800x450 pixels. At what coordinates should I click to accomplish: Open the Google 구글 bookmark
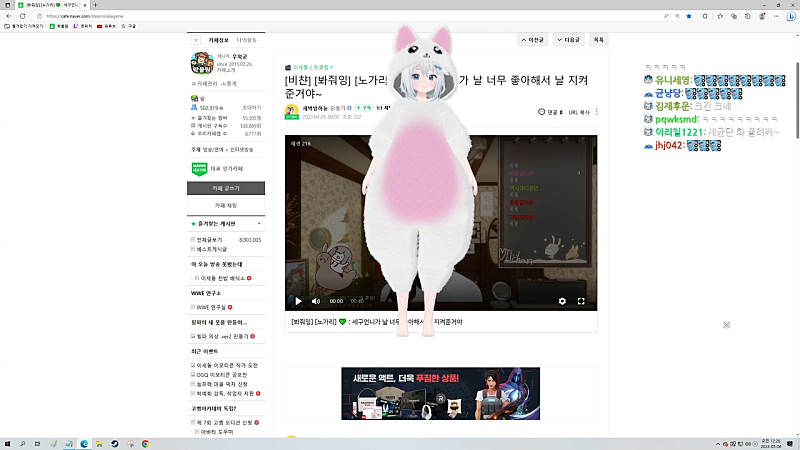(x=129, y=26)
